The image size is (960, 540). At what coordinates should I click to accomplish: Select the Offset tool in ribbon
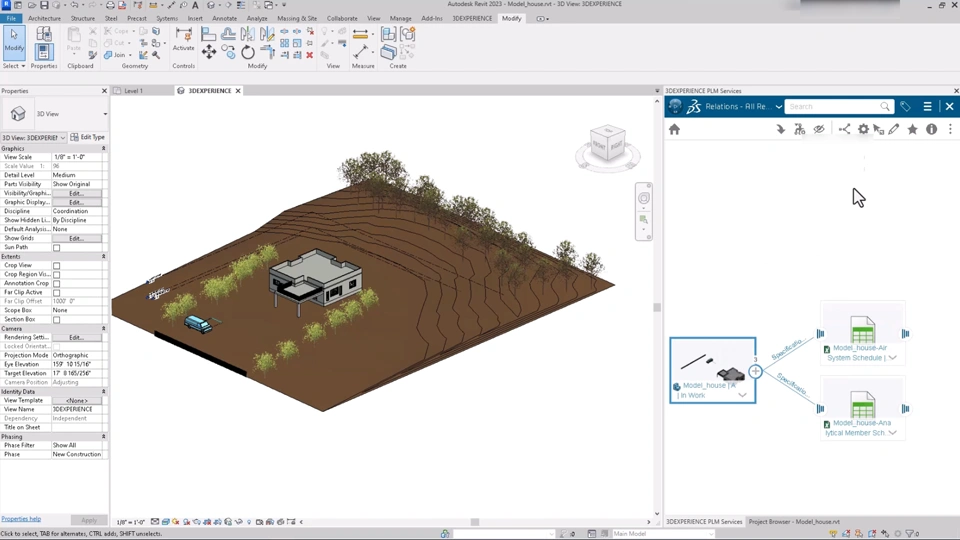(x=228, y=34)
